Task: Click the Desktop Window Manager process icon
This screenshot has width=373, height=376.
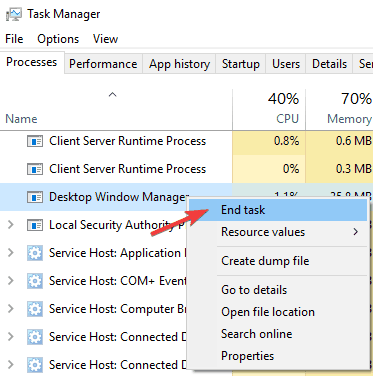Action: pos(35,197)
